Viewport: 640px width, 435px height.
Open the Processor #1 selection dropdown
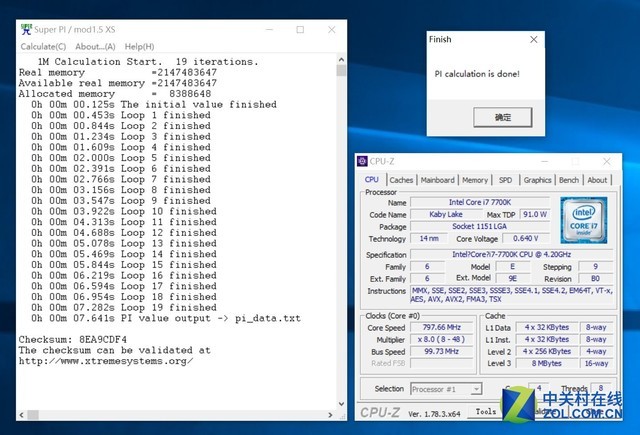pos(446,389)
